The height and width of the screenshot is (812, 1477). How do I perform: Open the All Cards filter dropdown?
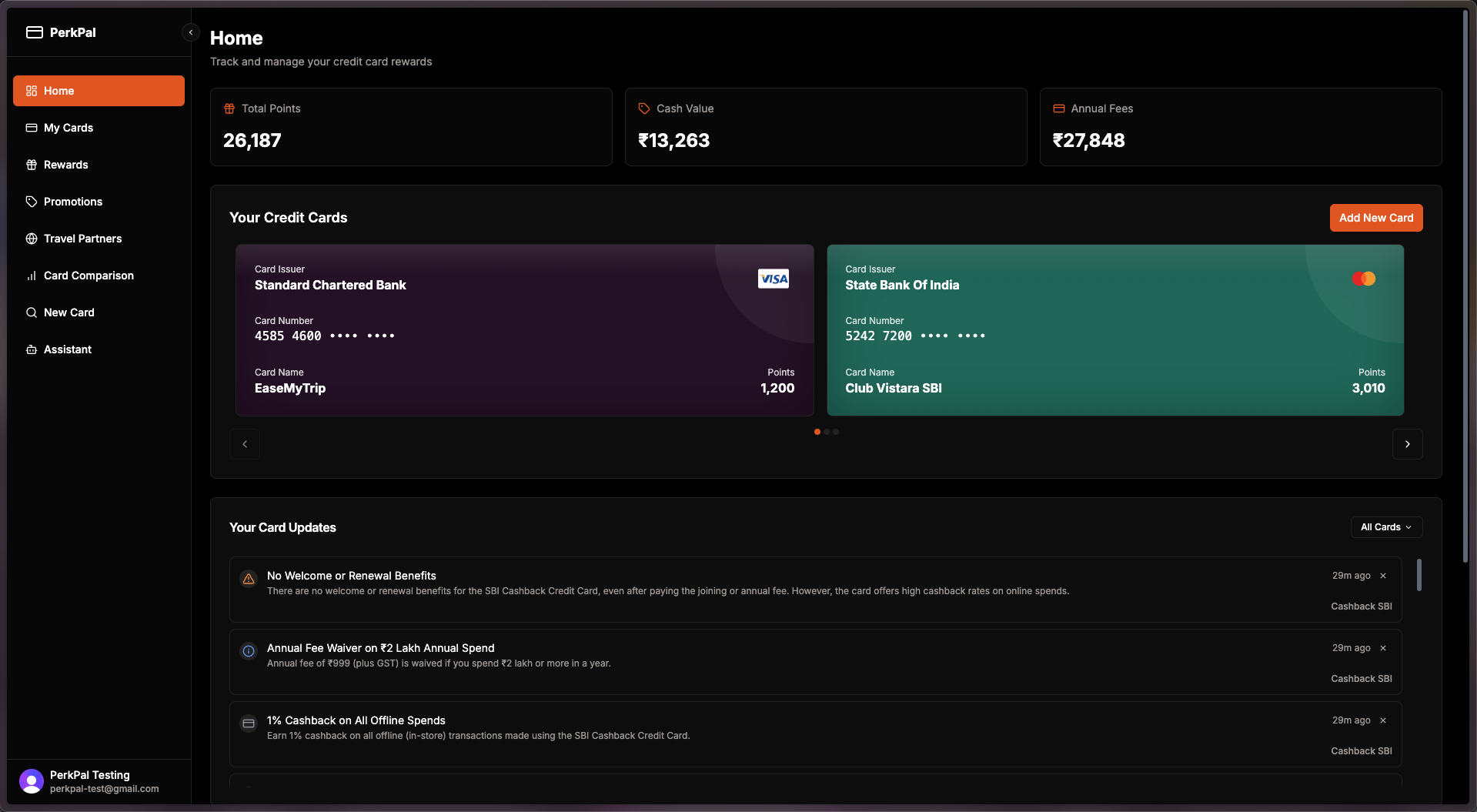pyautogui.click(x=1386, y=527)
